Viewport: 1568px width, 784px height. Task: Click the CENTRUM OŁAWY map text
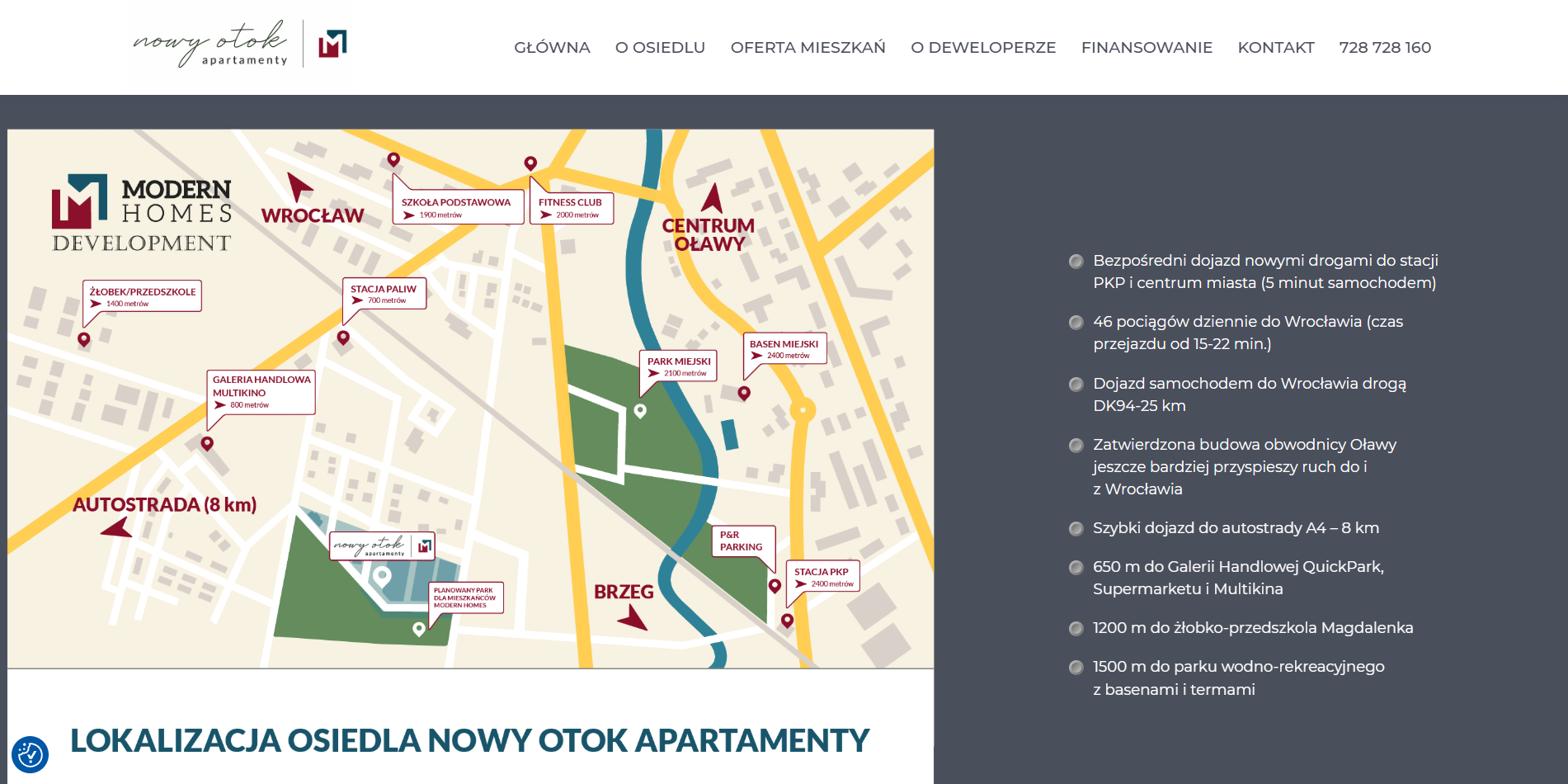pyautogui.click(x=709, y=235)
